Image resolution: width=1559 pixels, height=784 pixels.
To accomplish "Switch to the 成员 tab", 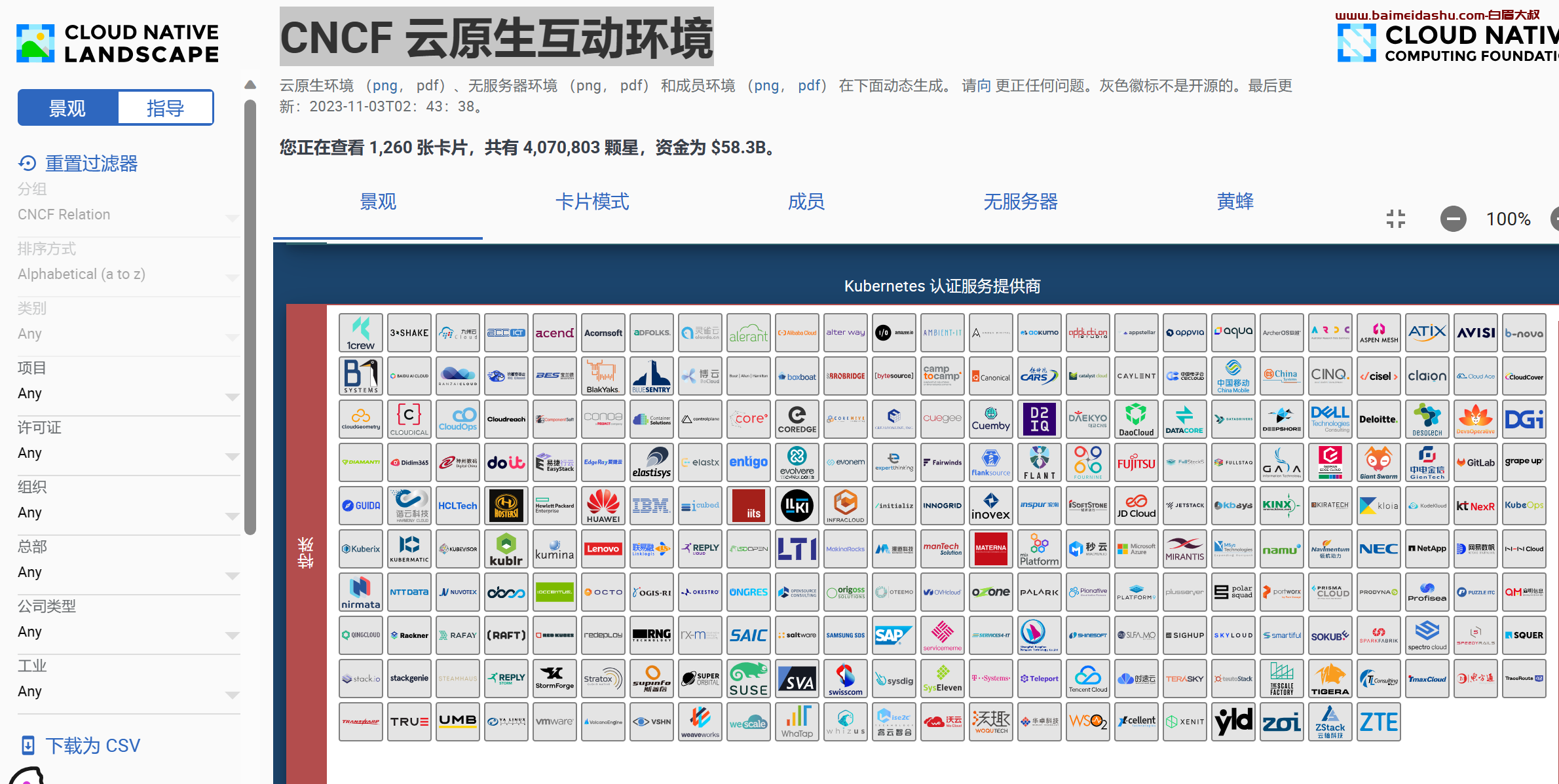I will 806,202.
